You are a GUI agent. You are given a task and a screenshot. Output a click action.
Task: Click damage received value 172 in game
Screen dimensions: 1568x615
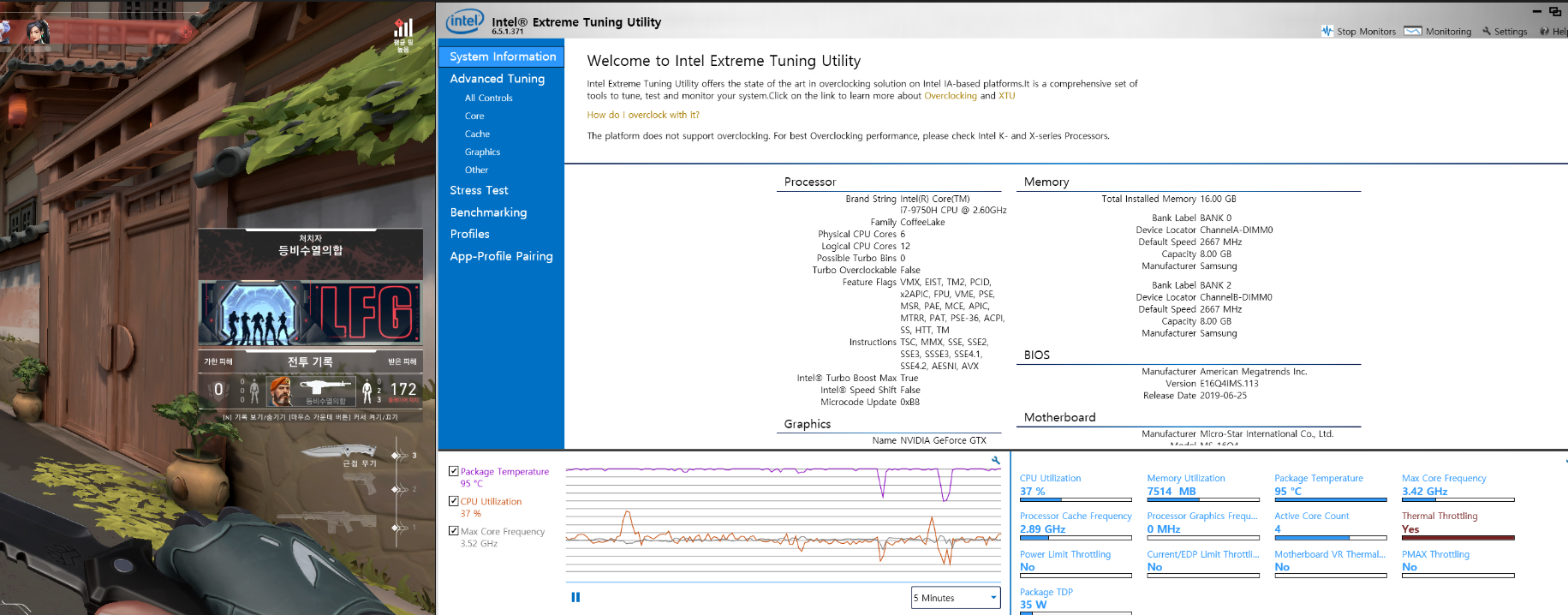[x=403, y=389]
